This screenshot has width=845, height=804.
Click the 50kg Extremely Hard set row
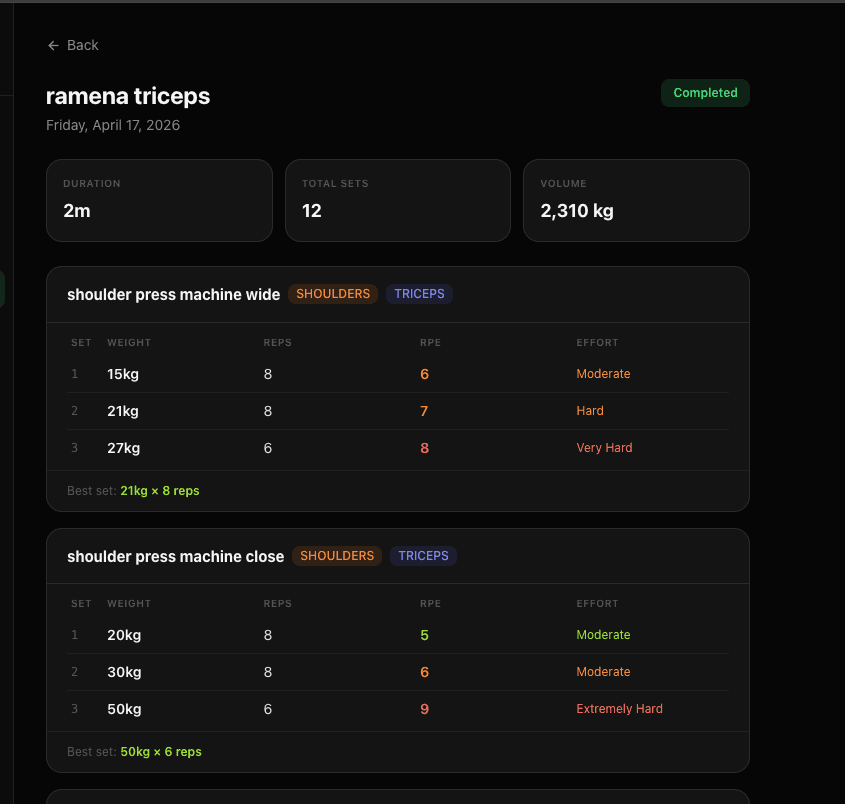tap(397, 709)
